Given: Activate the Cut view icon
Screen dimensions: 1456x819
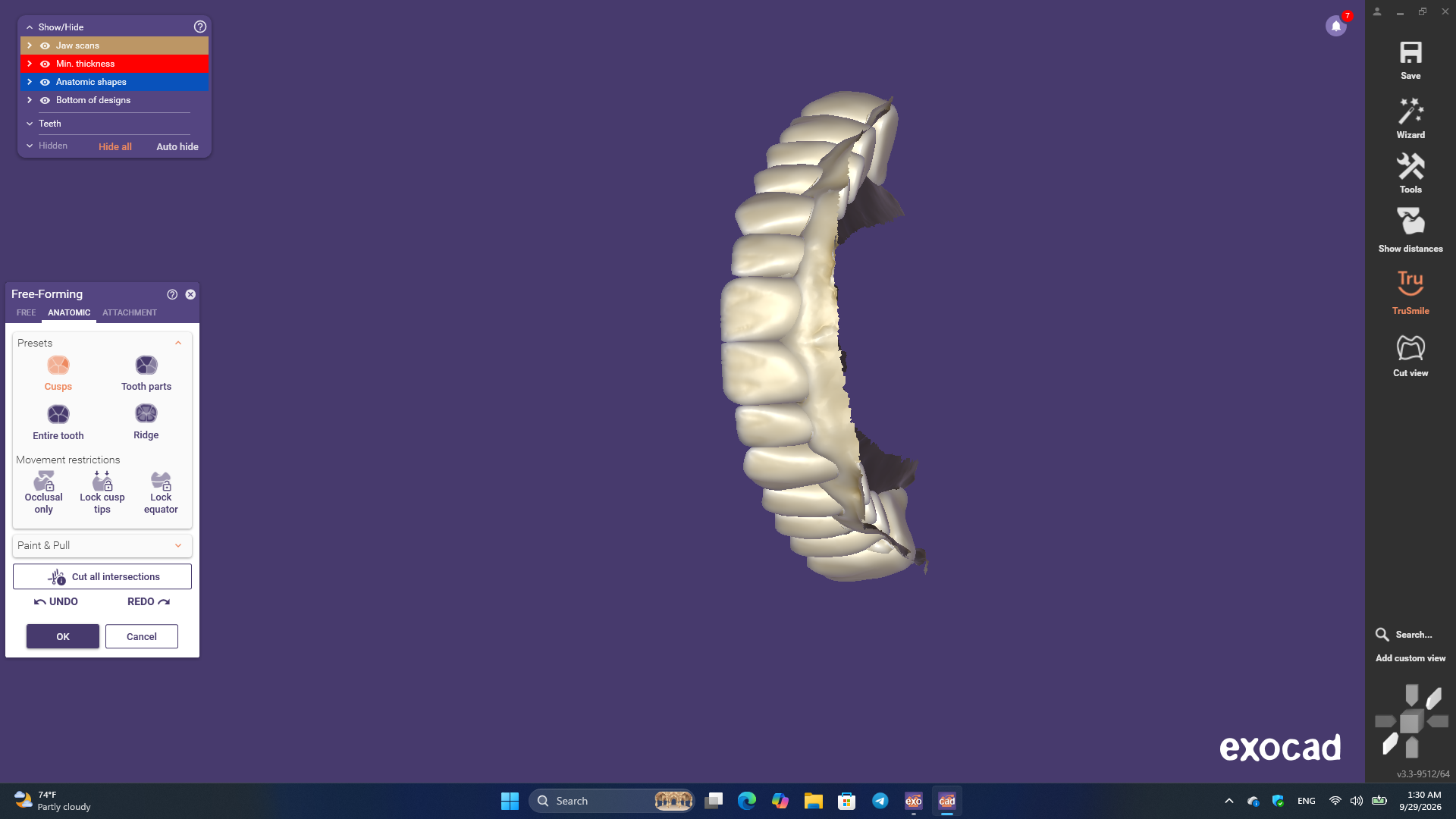Looking at the screenshot, I should tap(1410, 348).
